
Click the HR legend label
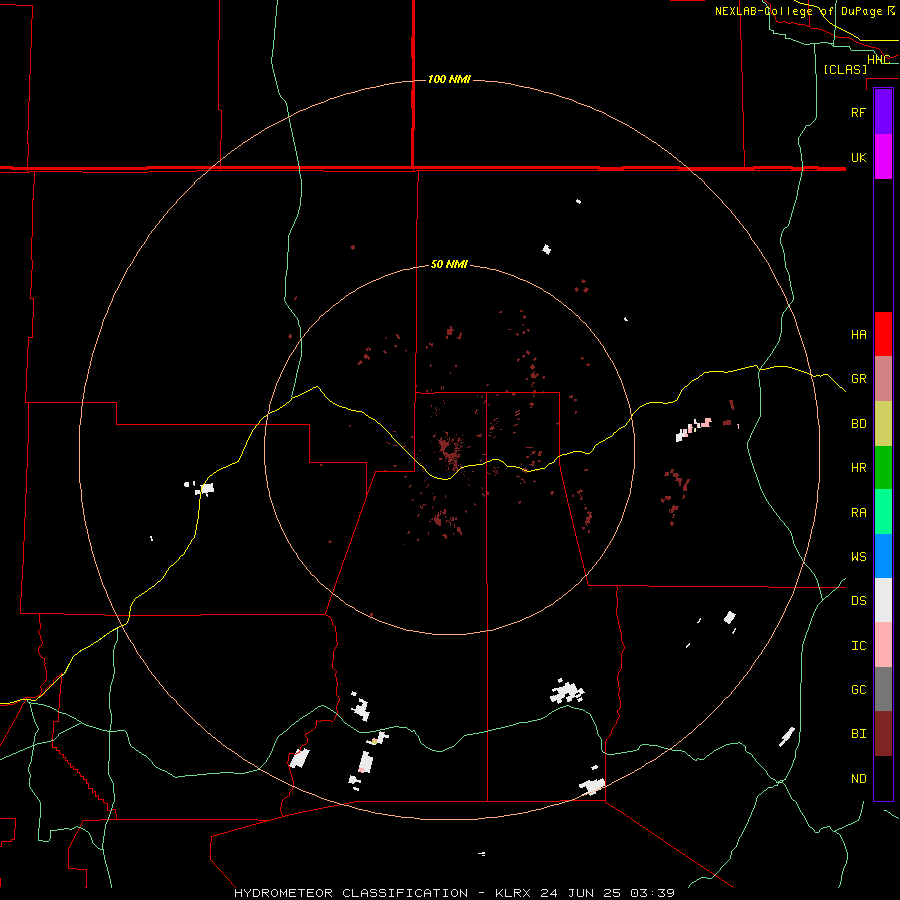point(858,468)
